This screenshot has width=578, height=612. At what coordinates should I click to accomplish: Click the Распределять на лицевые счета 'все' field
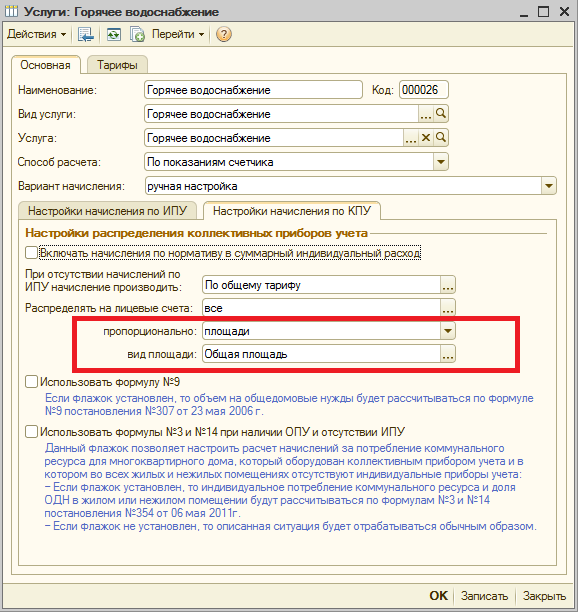click(322, 308)
